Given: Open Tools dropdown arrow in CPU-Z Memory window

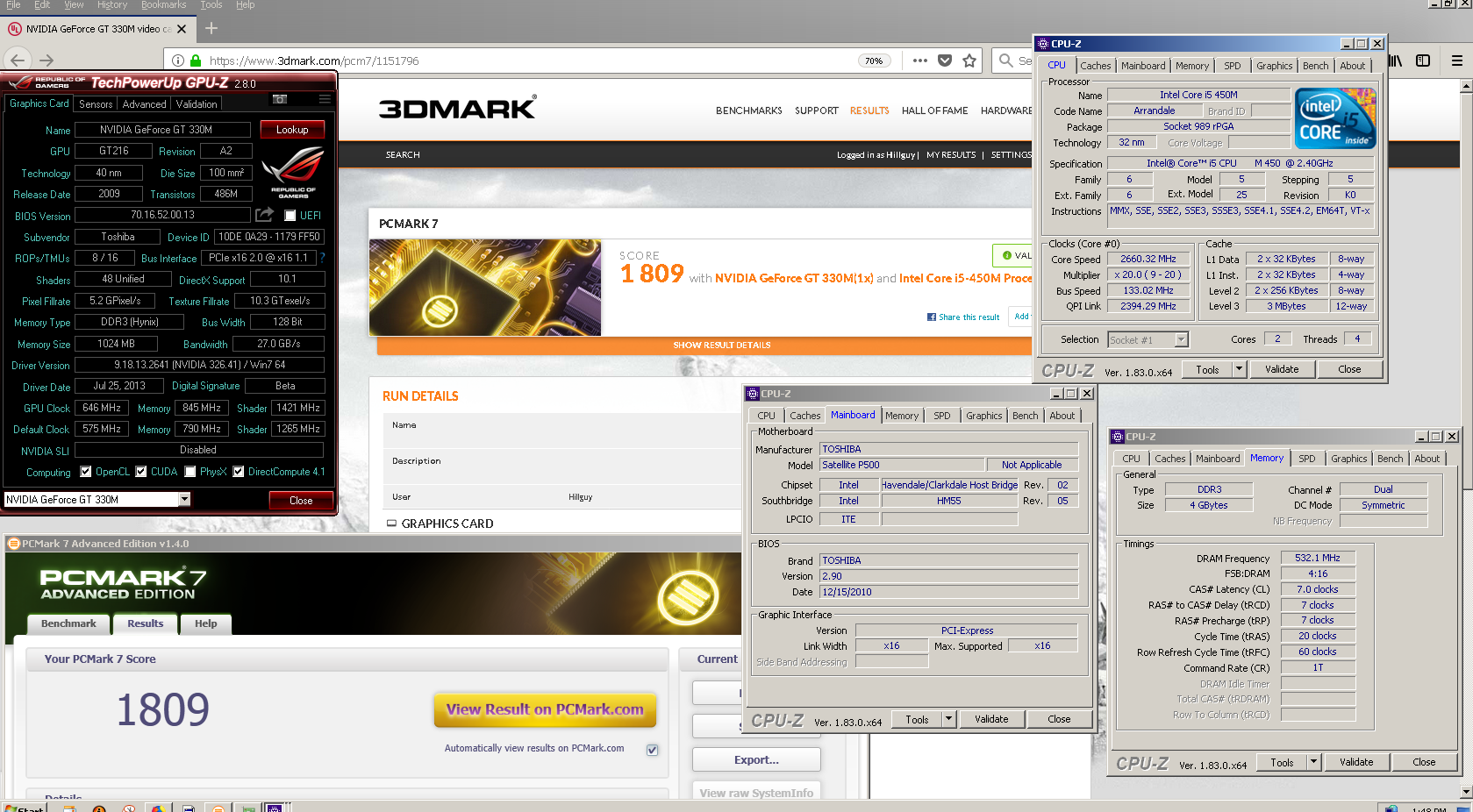Looking at the screenshot, I should pos(1313,762).
